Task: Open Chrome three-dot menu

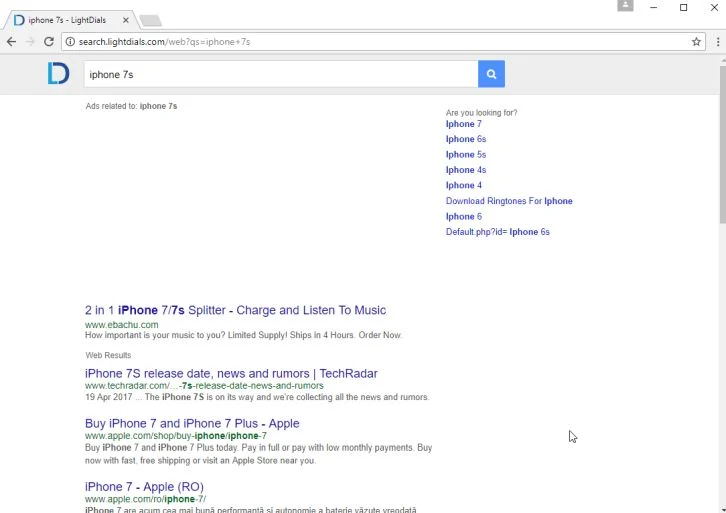Action: pyautogui.click(x=718, y=42)
